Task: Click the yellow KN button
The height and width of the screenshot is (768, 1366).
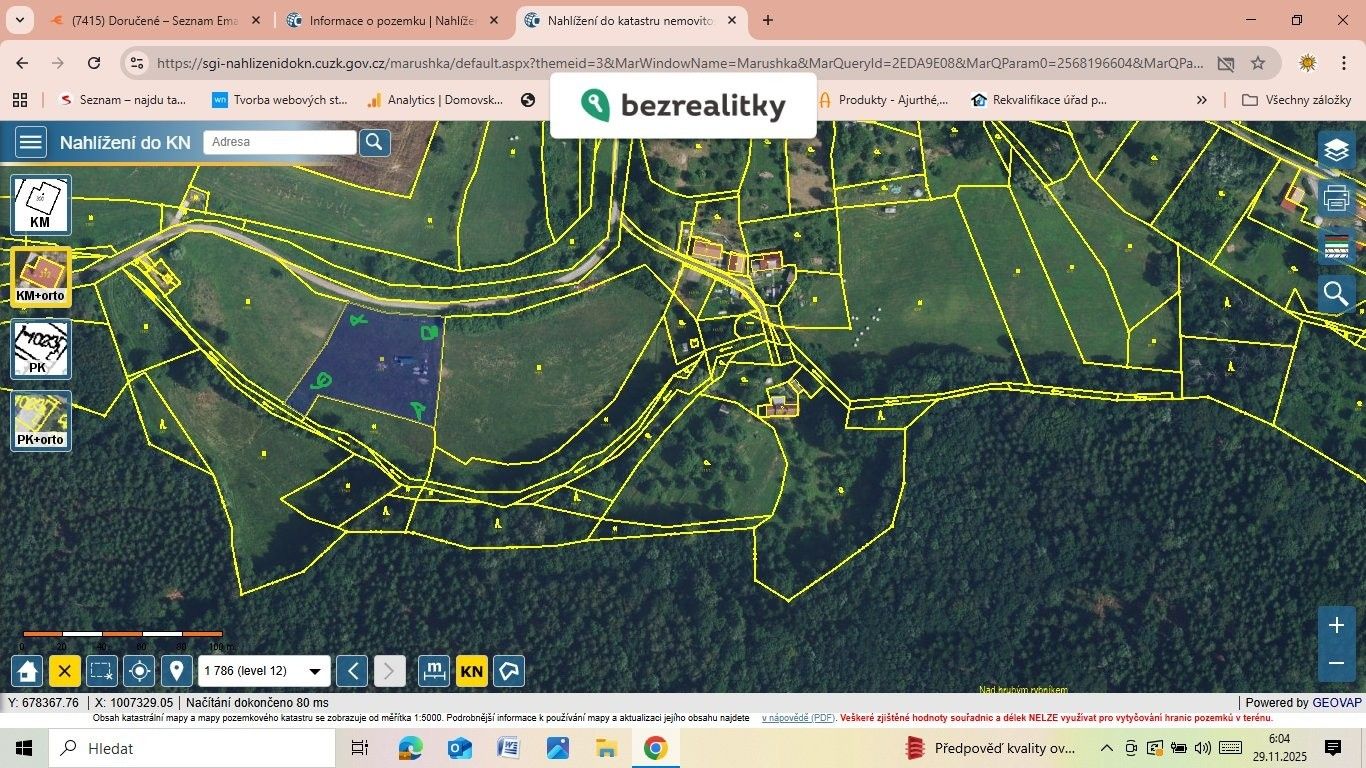Action: point(471,671)
